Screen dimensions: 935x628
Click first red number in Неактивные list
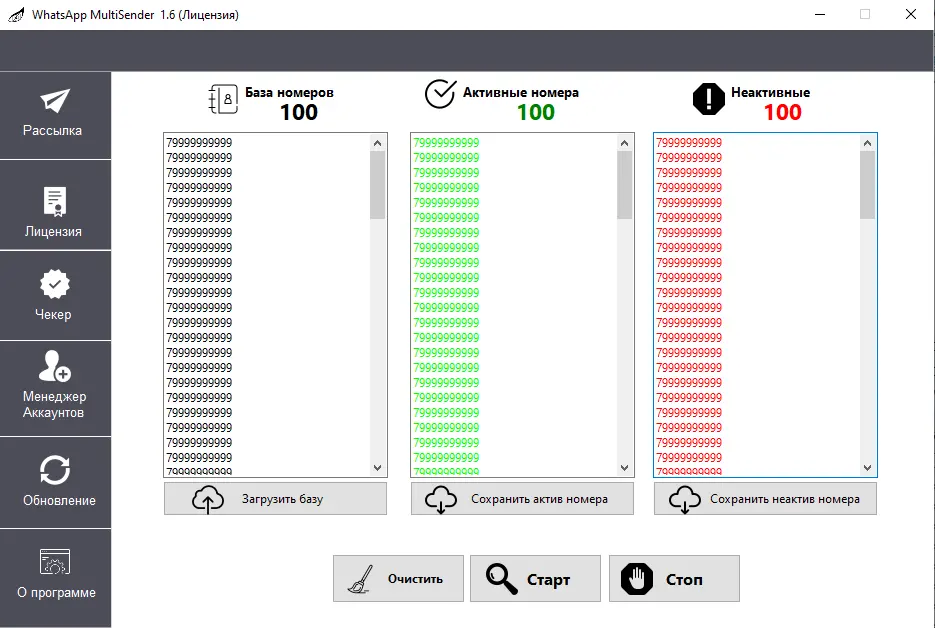689,143
